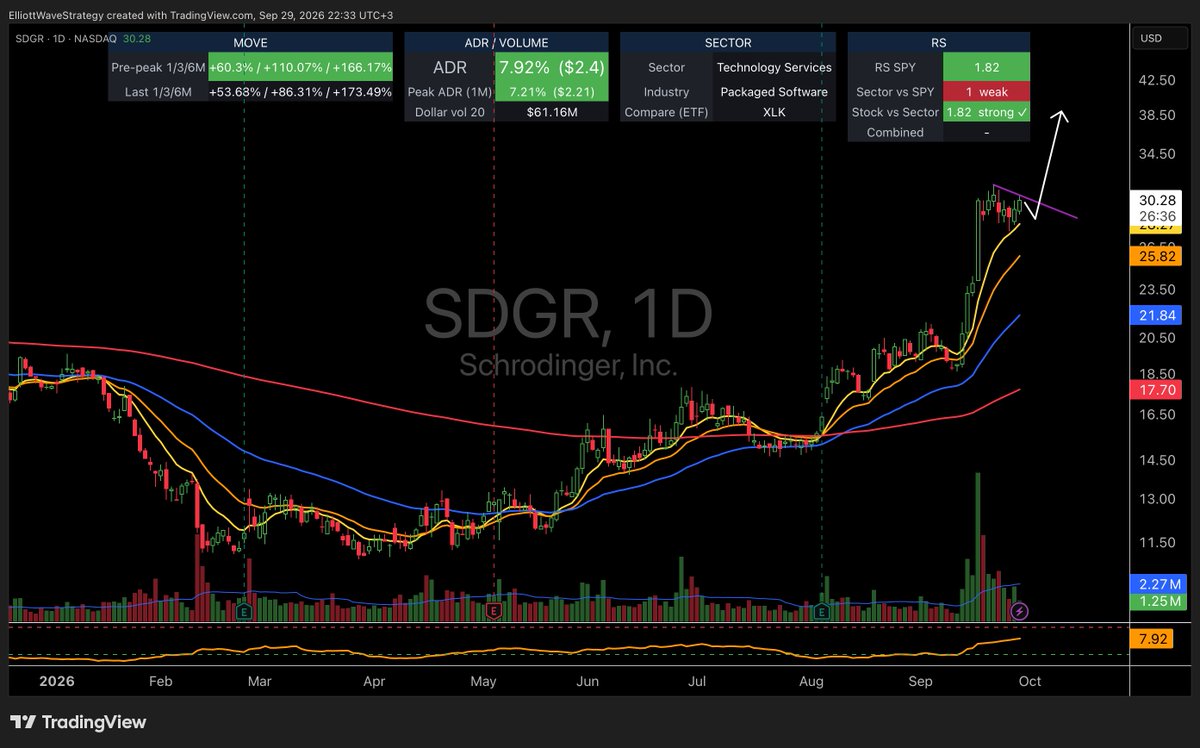Image resolution: width=1200 pixels, height=748 pixels.
Task: Click the 38.50 price scale level
Action: [1156, 115]
